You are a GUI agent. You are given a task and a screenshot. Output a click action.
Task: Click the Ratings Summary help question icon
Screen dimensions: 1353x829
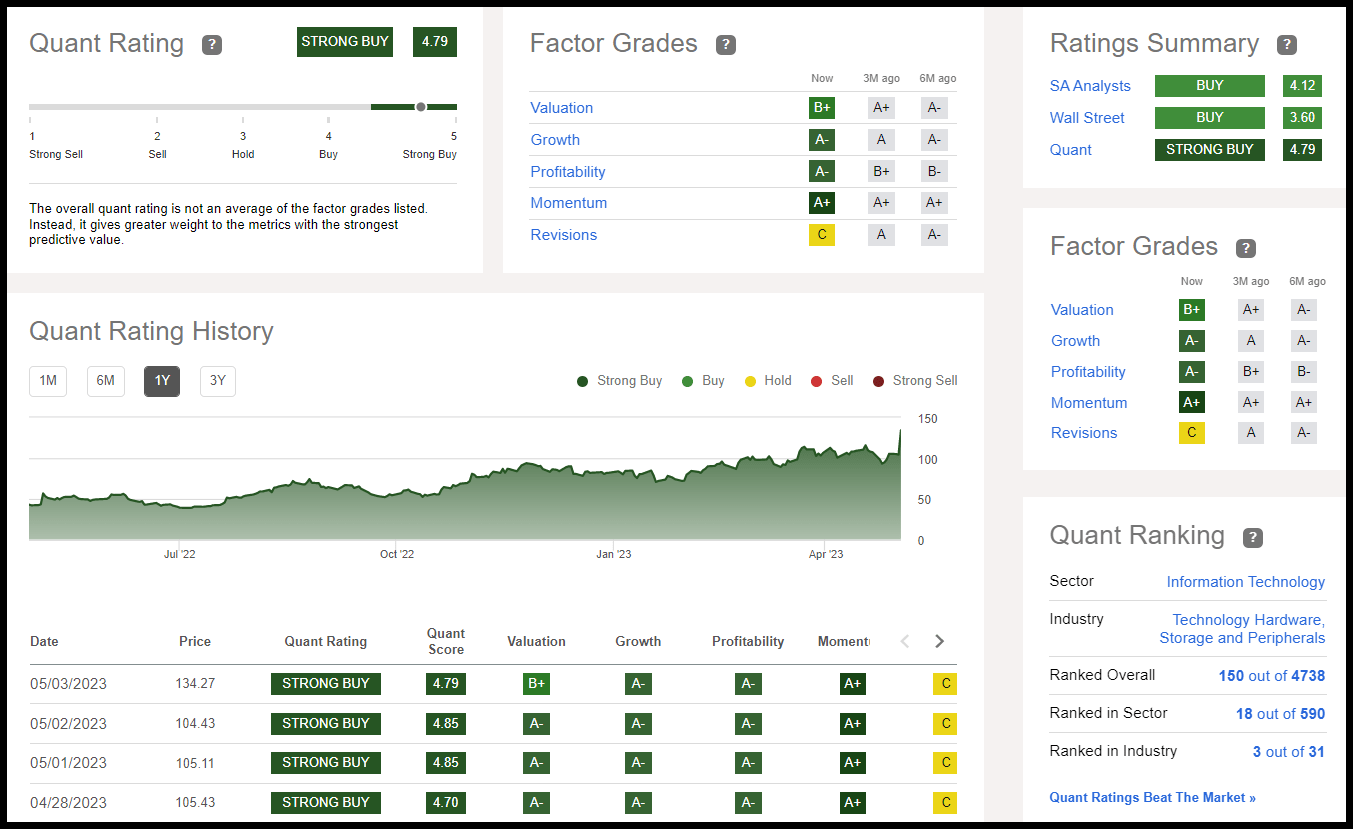(1287, 45)
